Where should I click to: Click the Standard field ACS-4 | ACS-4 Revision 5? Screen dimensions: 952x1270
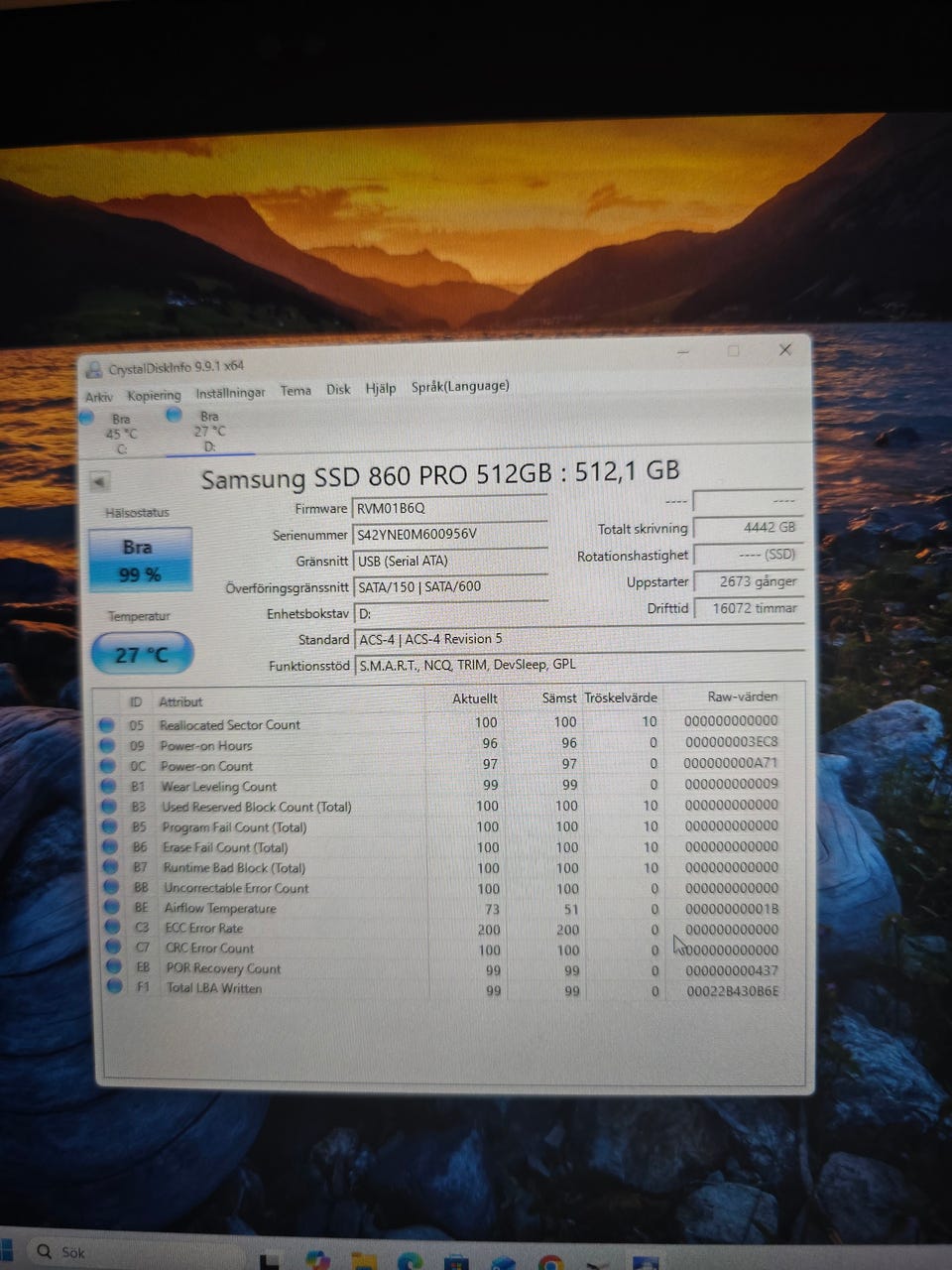[579, 639]
